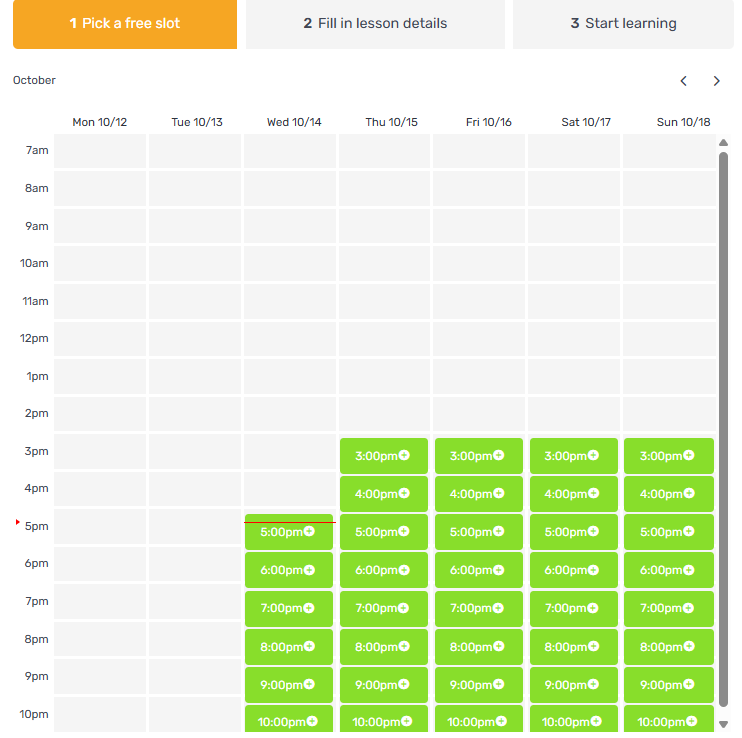Click the 12pm time row label
The width and height of the screenshot is (742, 738).
(x=34, y=338)
